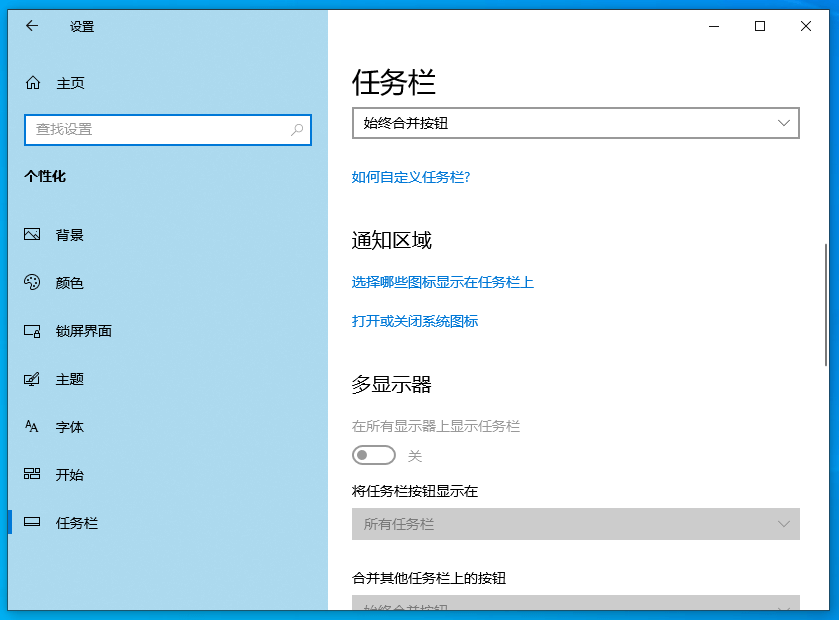Click the back arrow in the title bar
Image resolution: width=839 pixels, height=620 pixels.
coord(31,26)
